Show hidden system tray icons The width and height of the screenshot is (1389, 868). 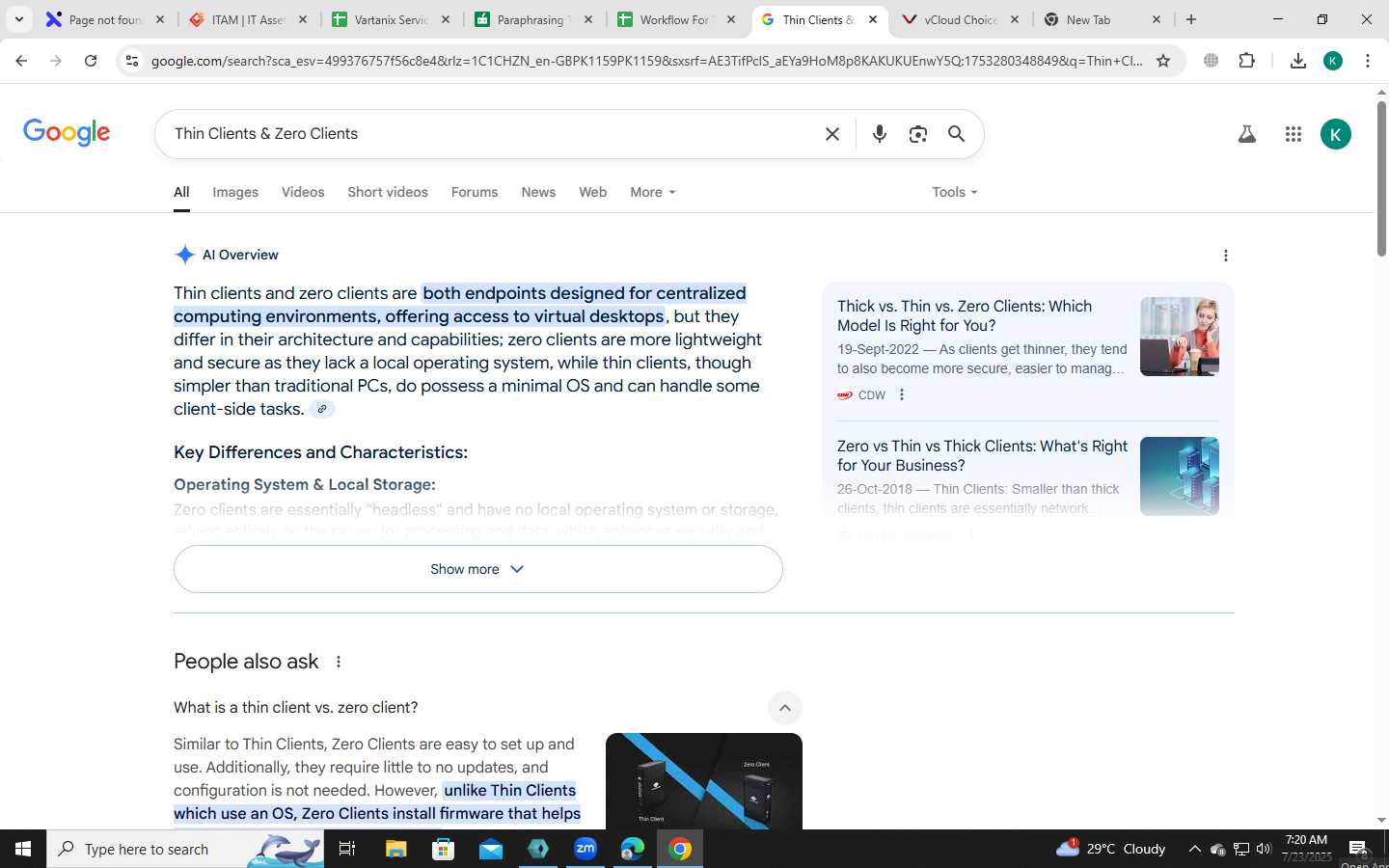click(x=1194, y=849)
